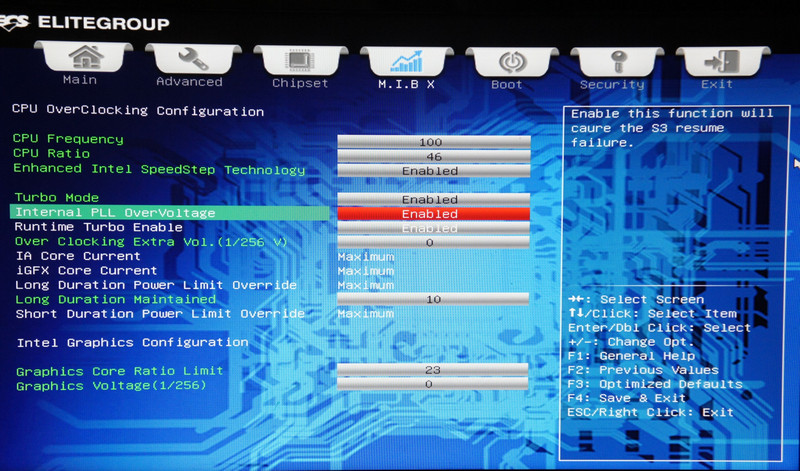Viewport: 800px width, 471px height.
Task: Switch to the Chipset tab label
Action: tap(300, 83)
